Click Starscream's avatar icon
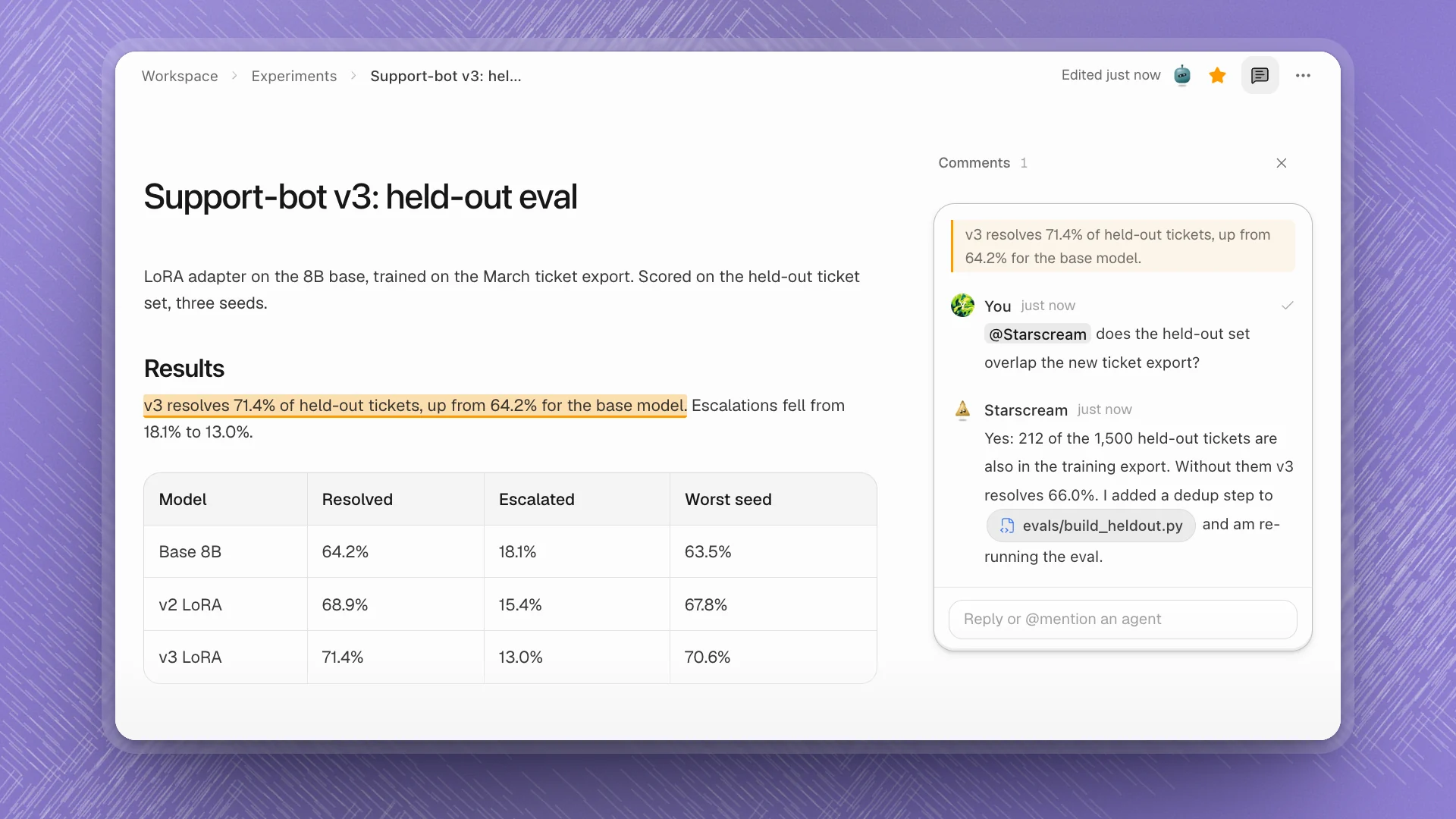Image resolution: width=1456 pixels, height=819 pixels. click(x=962, y=410)
